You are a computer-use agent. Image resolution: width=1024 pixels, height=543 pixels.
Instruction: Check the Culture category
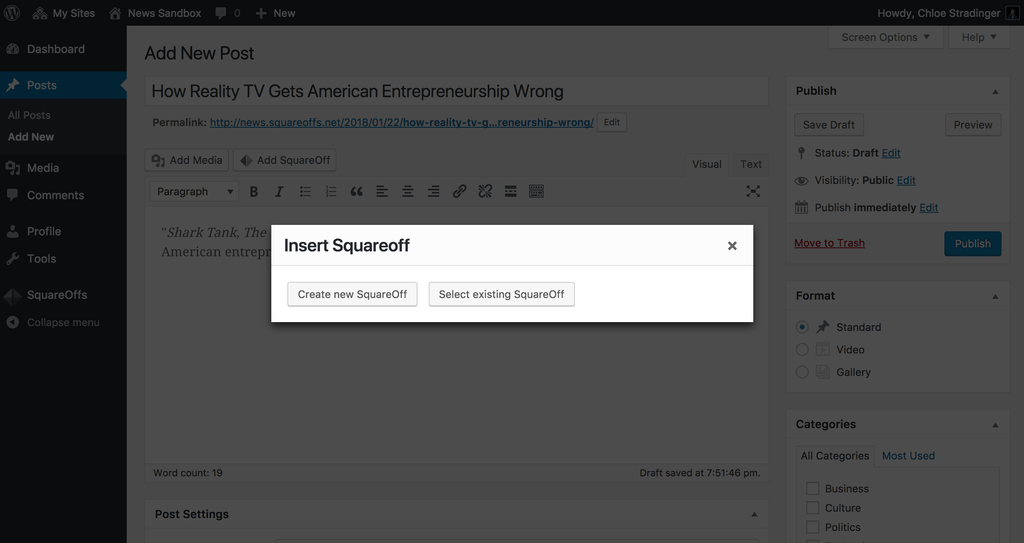(812, 508)
